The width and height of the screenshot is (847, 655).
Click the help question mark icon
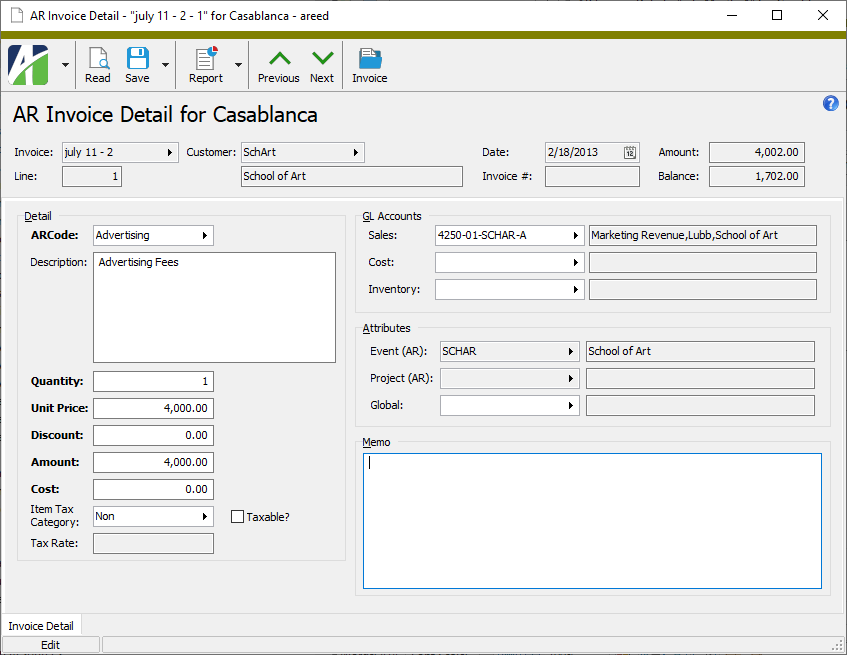click(x=830, y=103)
